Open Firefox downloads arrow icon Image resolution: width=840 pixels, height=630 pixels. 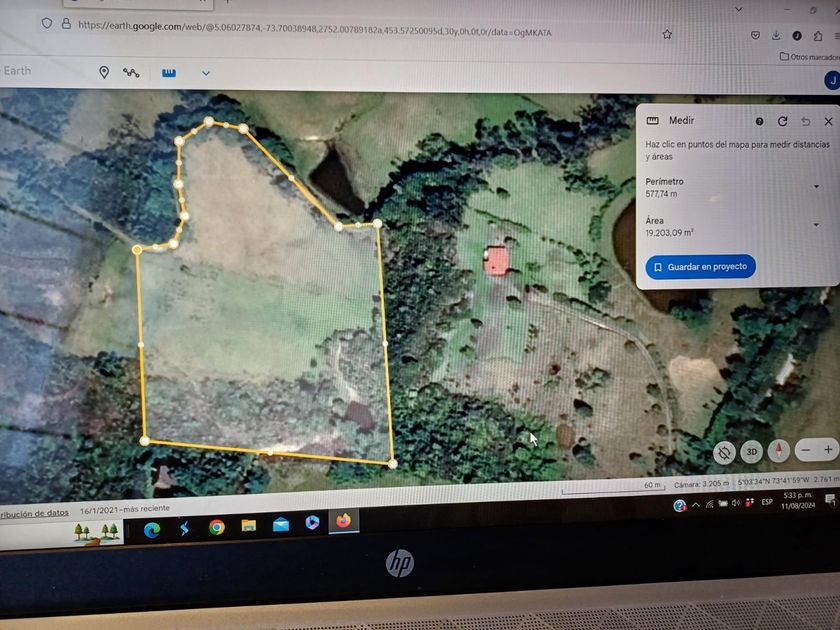[776, 35]
